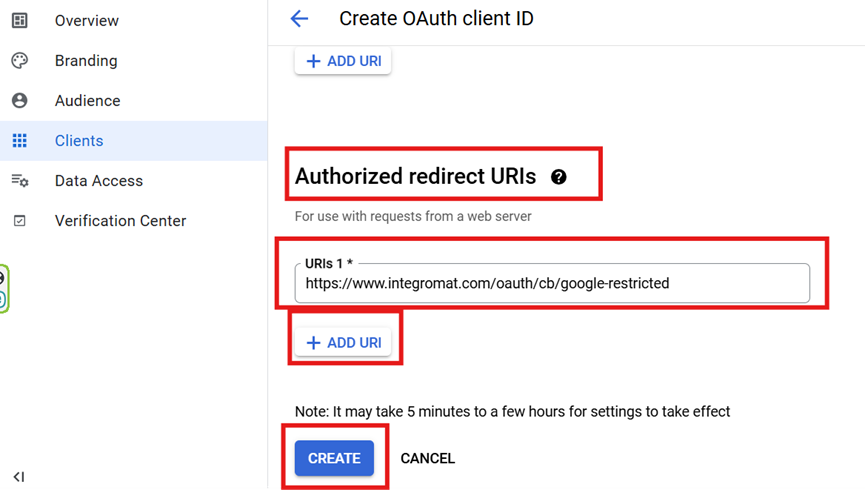Click the Branding palette icon
The image size is (865, 490).
click(19, 61)
